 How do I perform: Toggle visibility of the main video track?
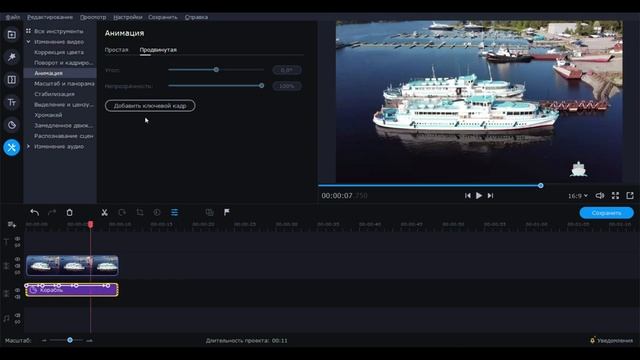pyautogui.click(x=17, y=259)
